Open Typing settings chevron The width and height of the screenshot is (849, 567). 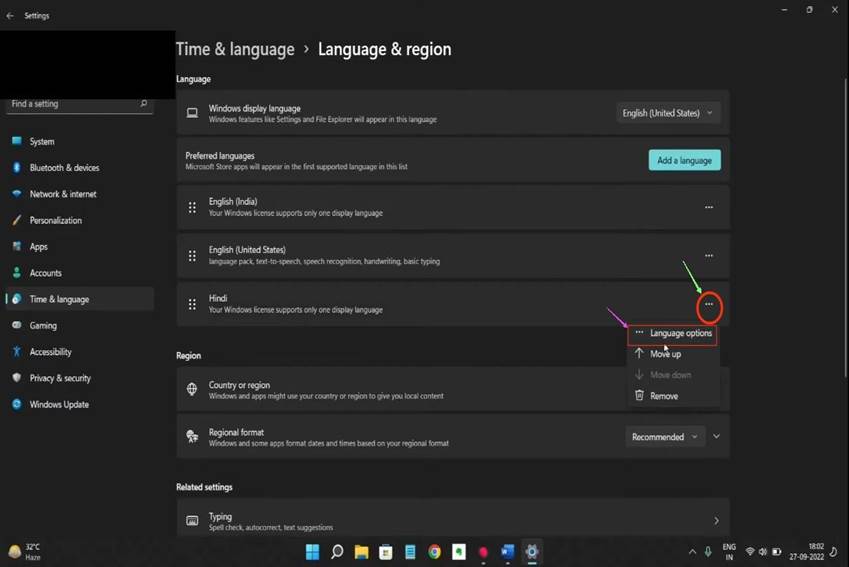(x=716, y=520)
